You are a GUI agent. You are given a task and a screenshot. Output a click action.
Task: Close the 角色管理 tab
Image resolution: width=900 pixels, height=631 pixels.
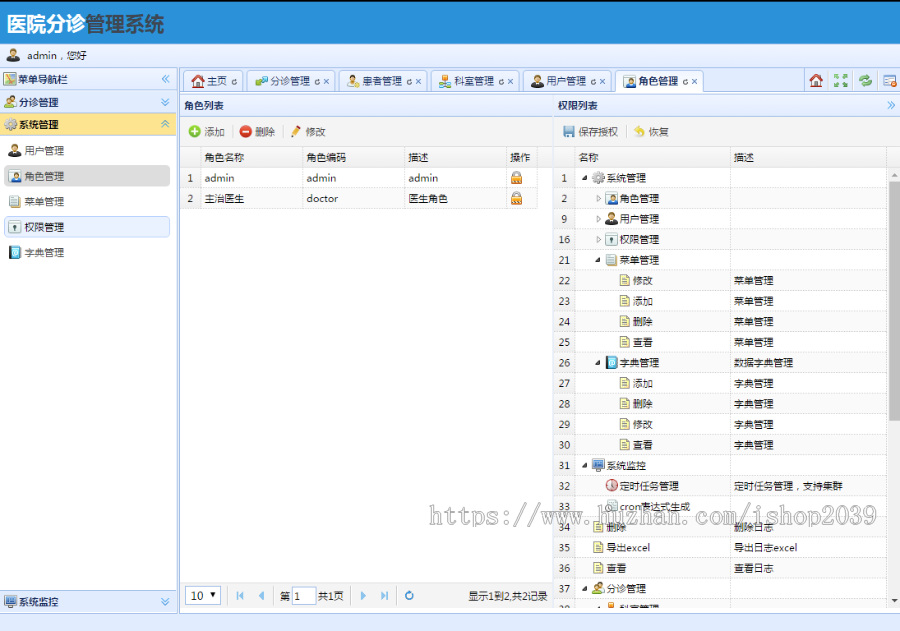click(695, 82)
